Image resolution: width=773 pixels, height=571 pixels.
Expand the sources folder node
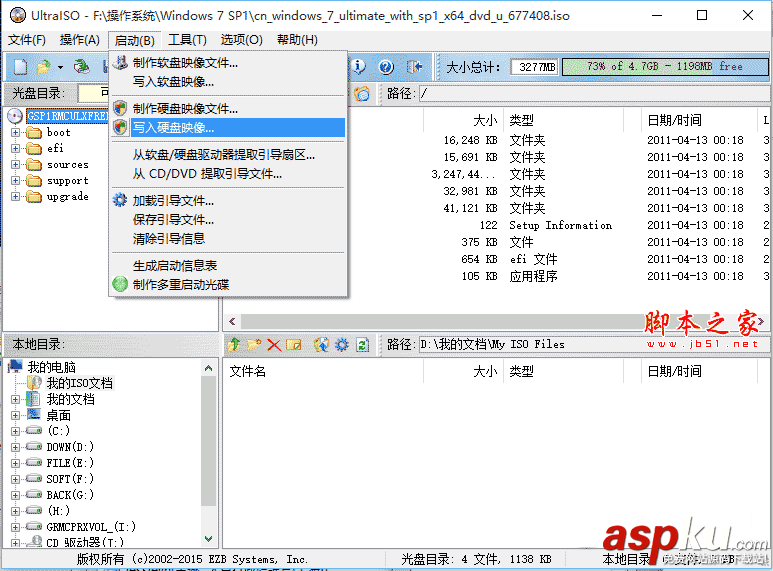coord(16,165)
